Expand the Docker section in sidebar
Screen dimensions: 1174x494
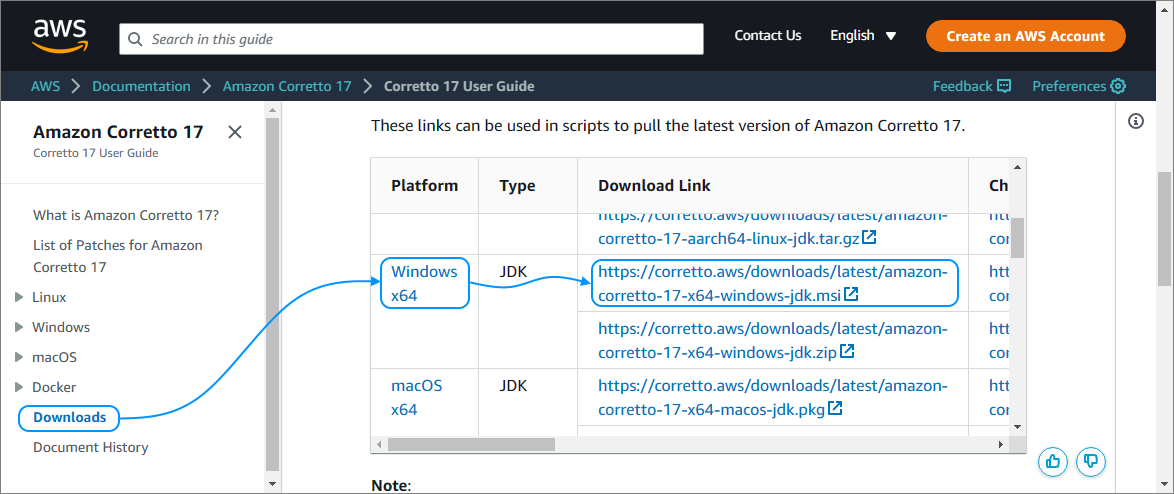tap(19, 387)
